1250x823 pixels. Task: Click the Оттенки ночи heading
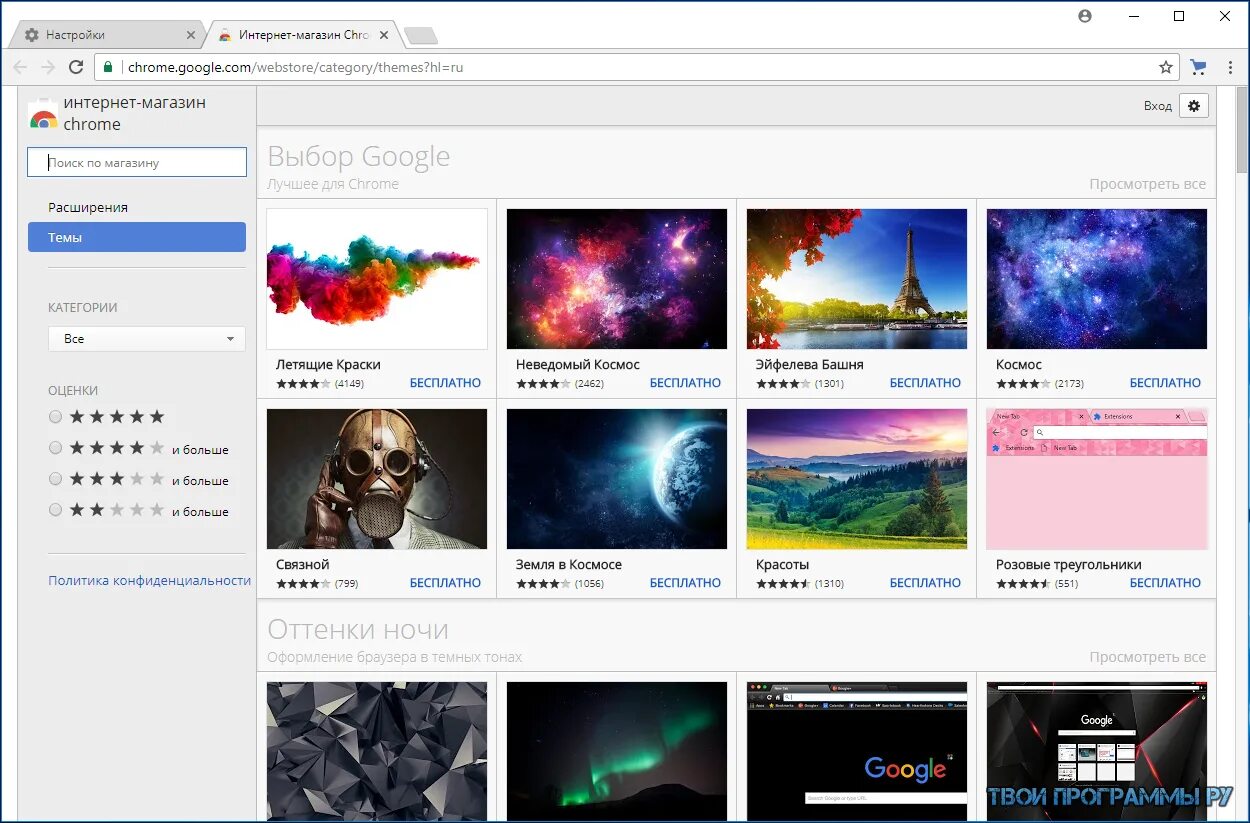point(358,629)
